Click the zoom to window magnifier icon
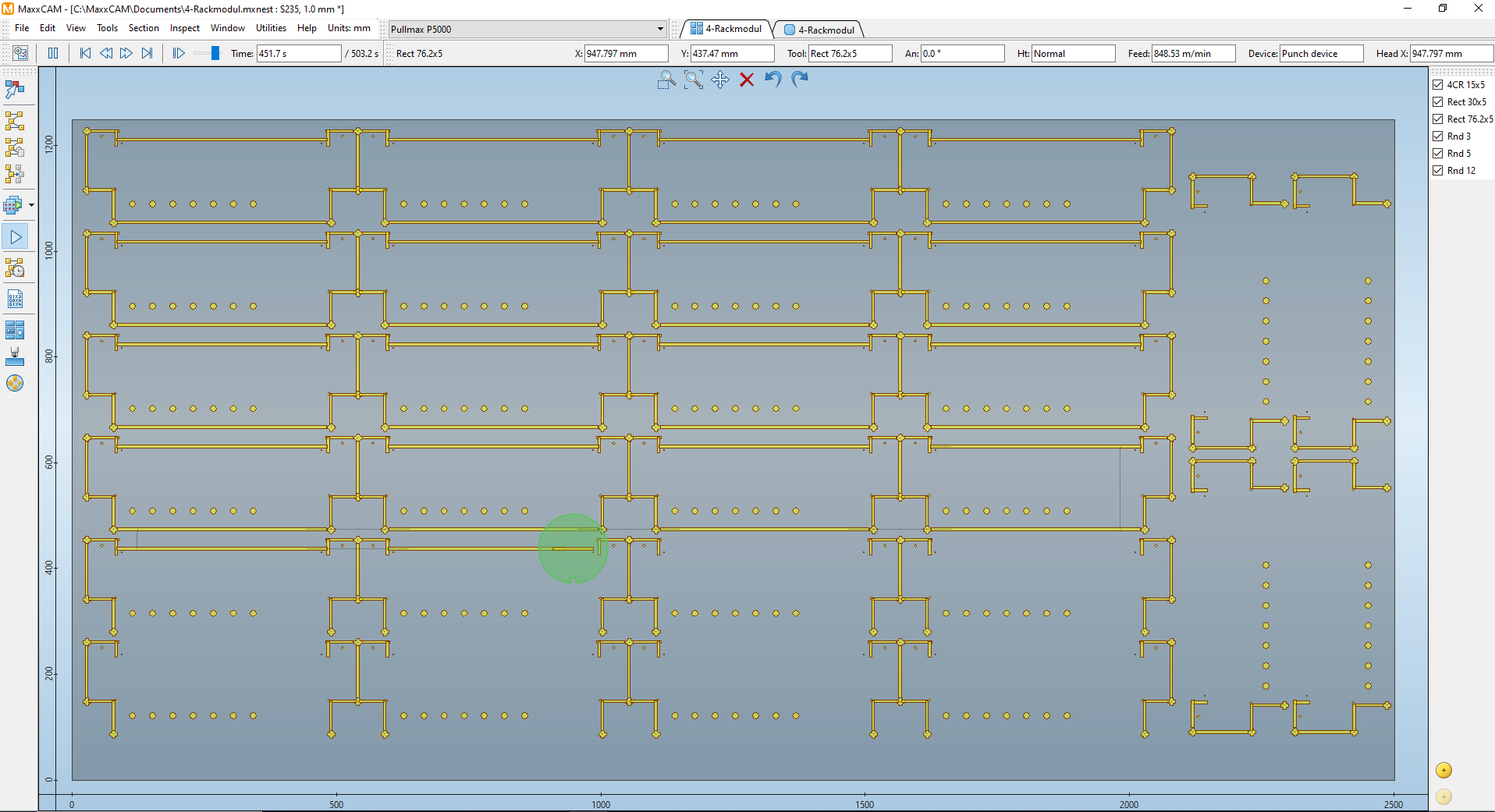 tap(666, 80)
